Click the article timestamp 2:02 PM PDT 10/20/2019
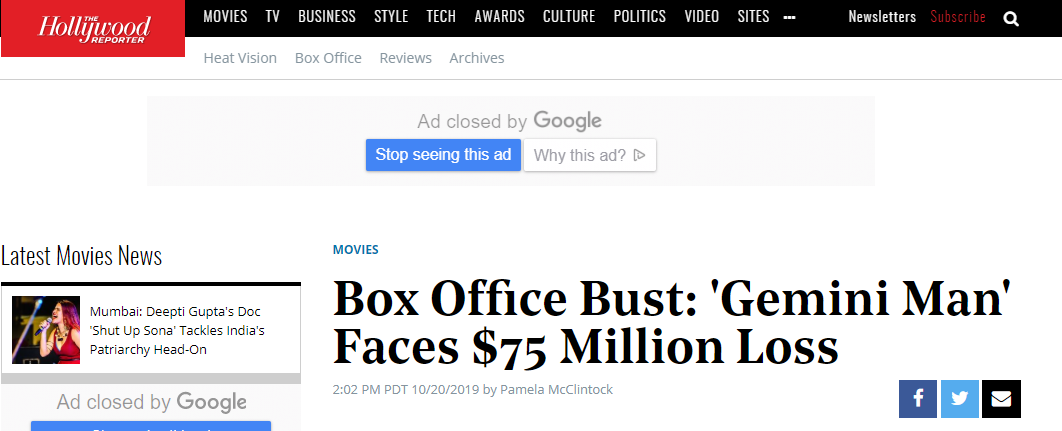The width and height of the screenshot is (1062, 431). click(x=406, y=390)
